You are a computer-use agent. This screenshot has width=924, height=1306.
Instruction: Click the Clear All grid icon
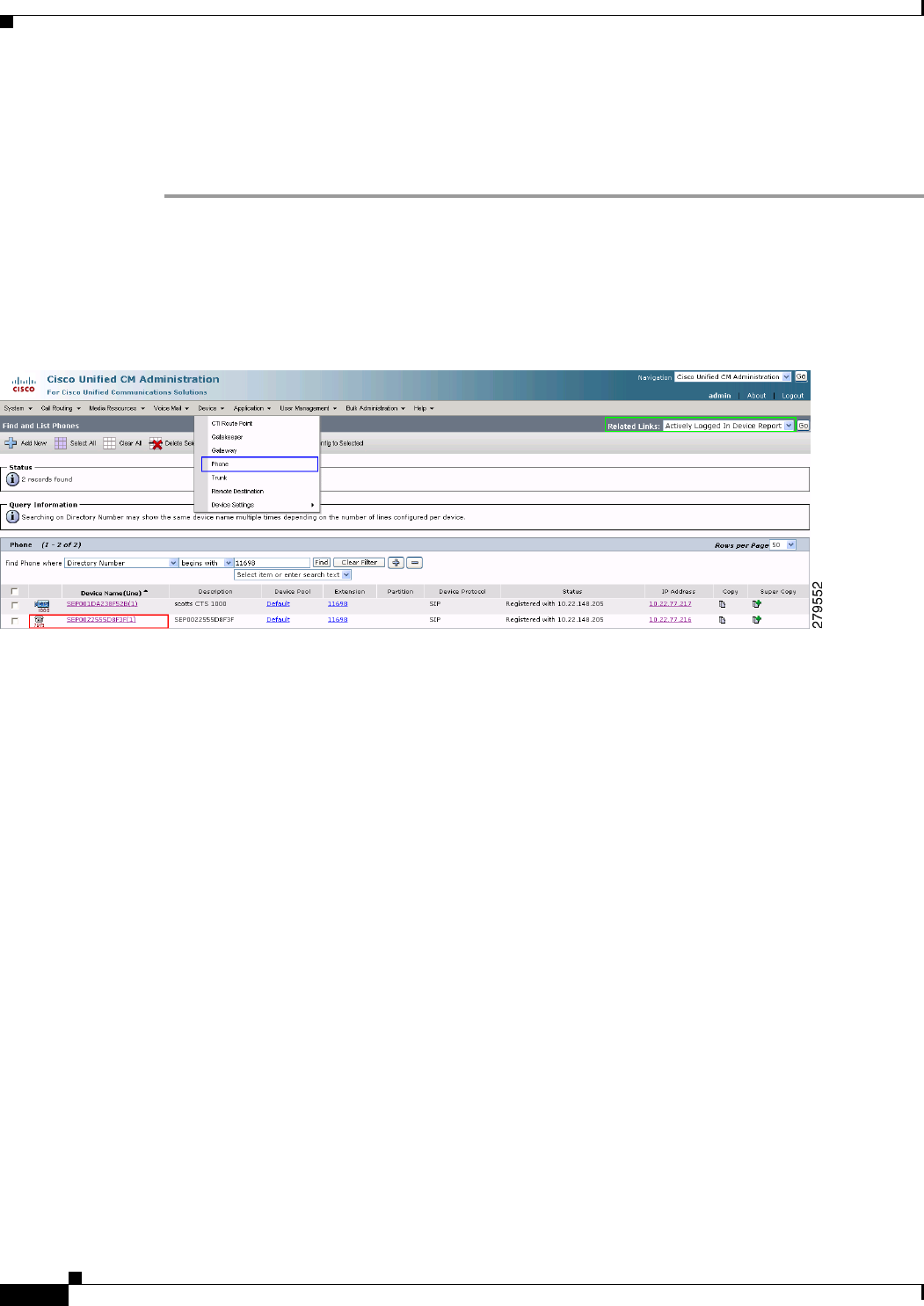pyautogui.click(x=110, y=443)
